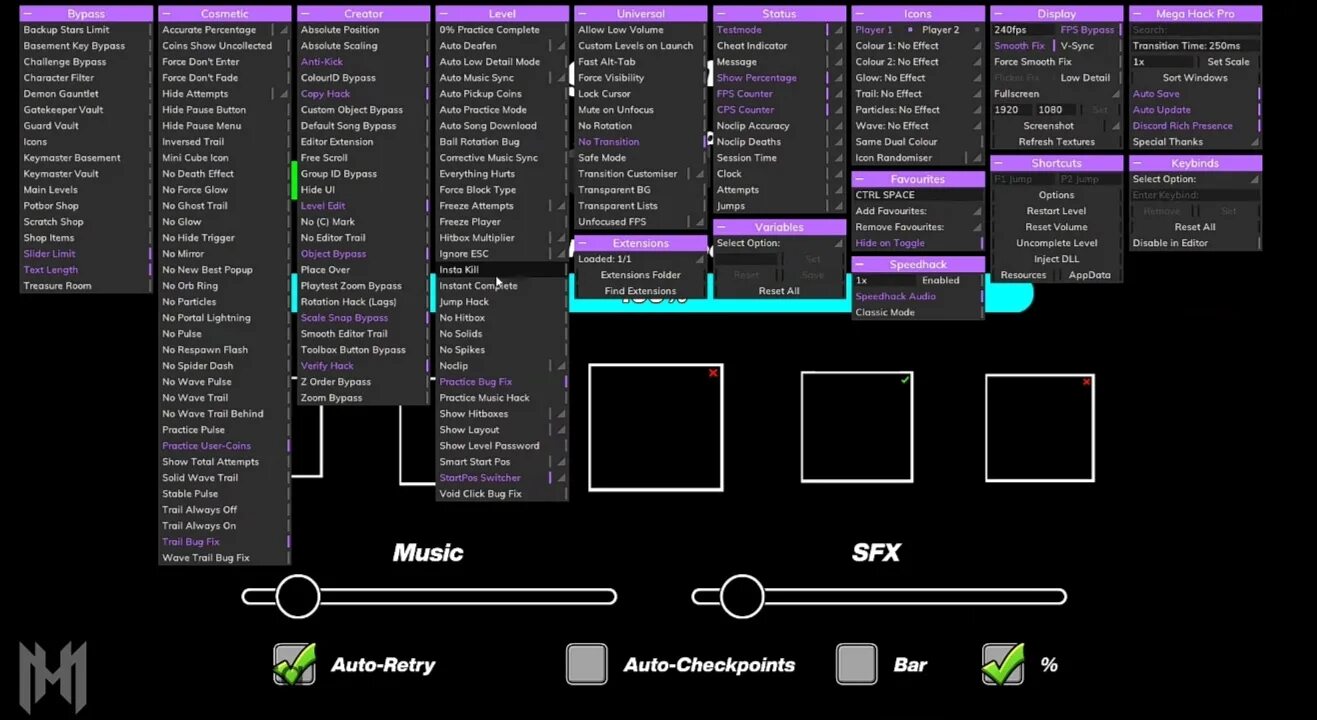Click Restart Level in Shortcuts

click(x=1056, y=211)
